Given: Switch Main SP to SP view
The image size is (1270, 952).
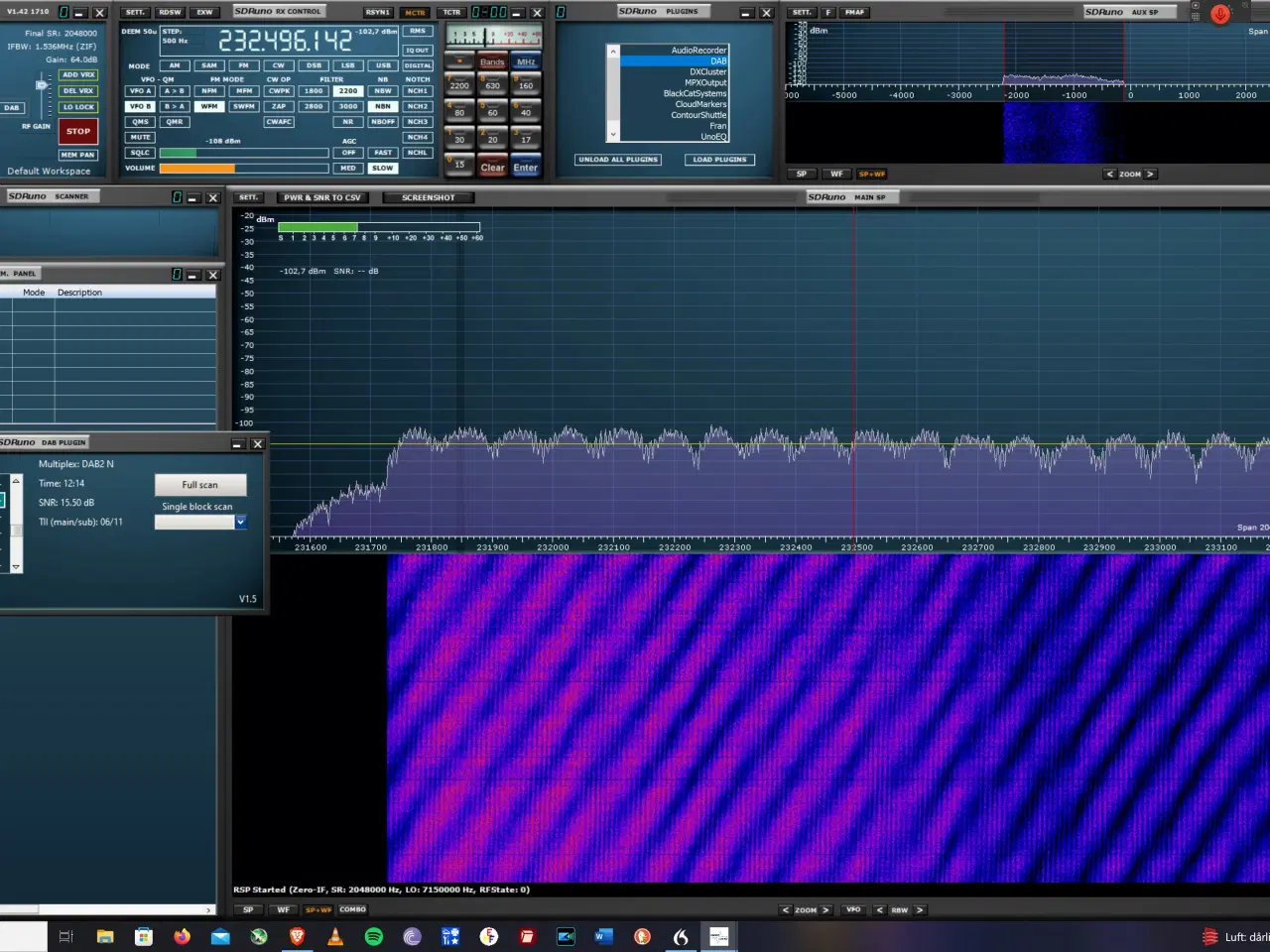Looking at the screenshot, I should pos(248,909).
